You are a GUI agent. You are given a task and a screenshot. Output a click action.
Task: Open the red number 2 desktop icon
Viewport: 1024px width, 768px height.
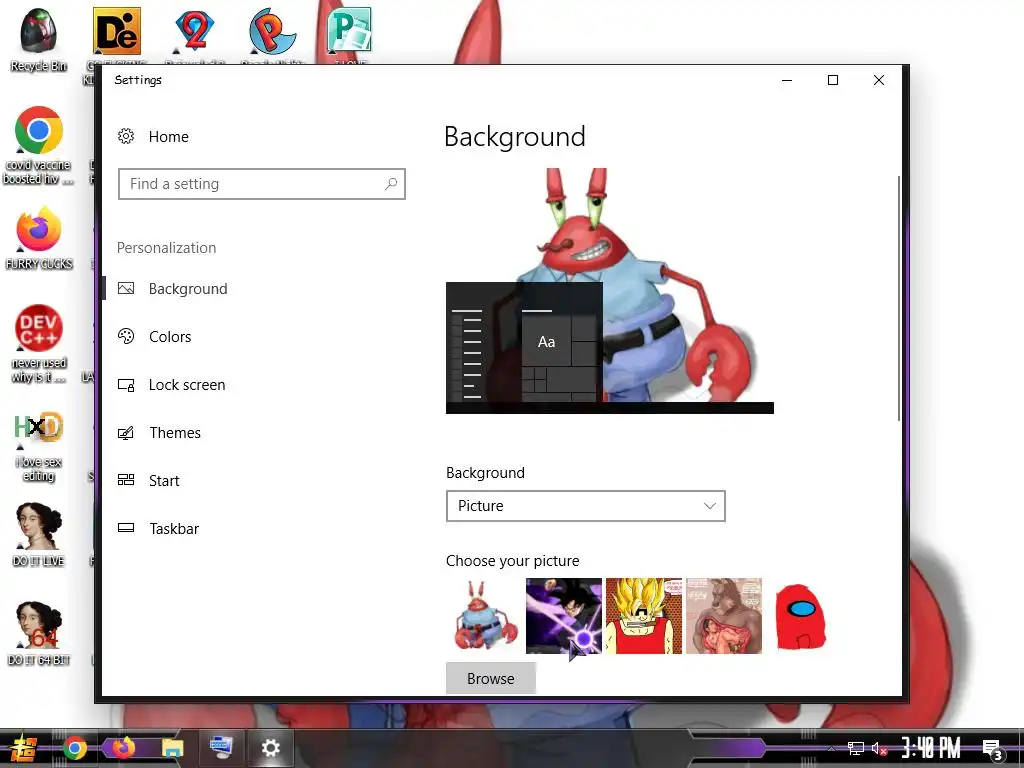195,31
